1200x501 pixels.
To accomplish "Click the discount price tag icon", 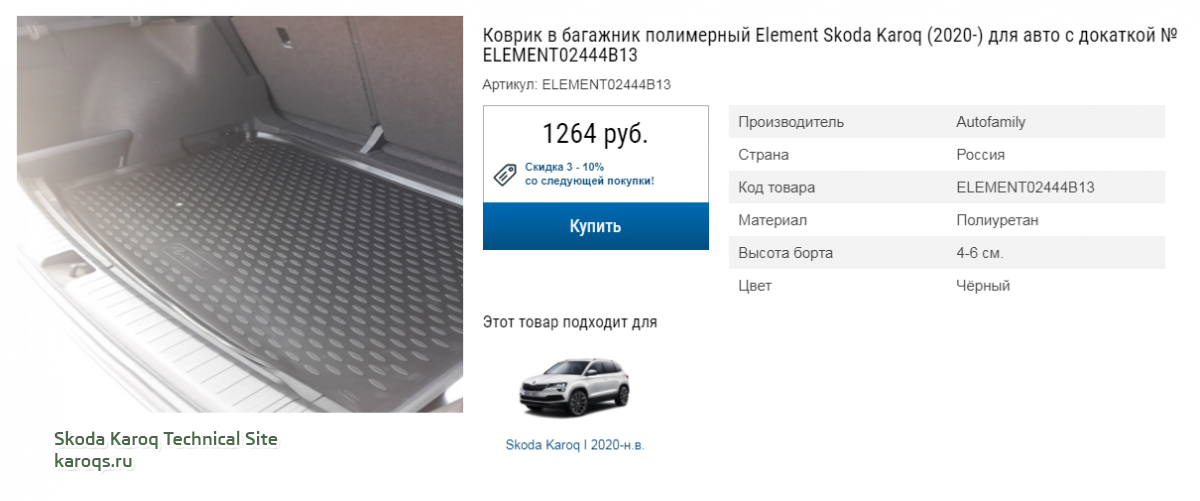I will pyautogui.click(x=506, y=174).
